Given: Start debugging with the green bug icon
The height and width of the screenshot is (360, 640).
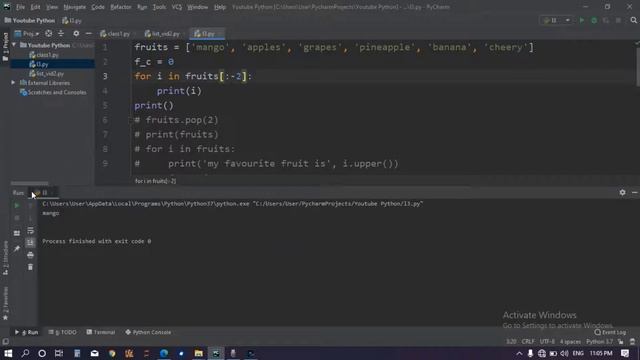Looking at the screenshot, I should pos(594,20).
